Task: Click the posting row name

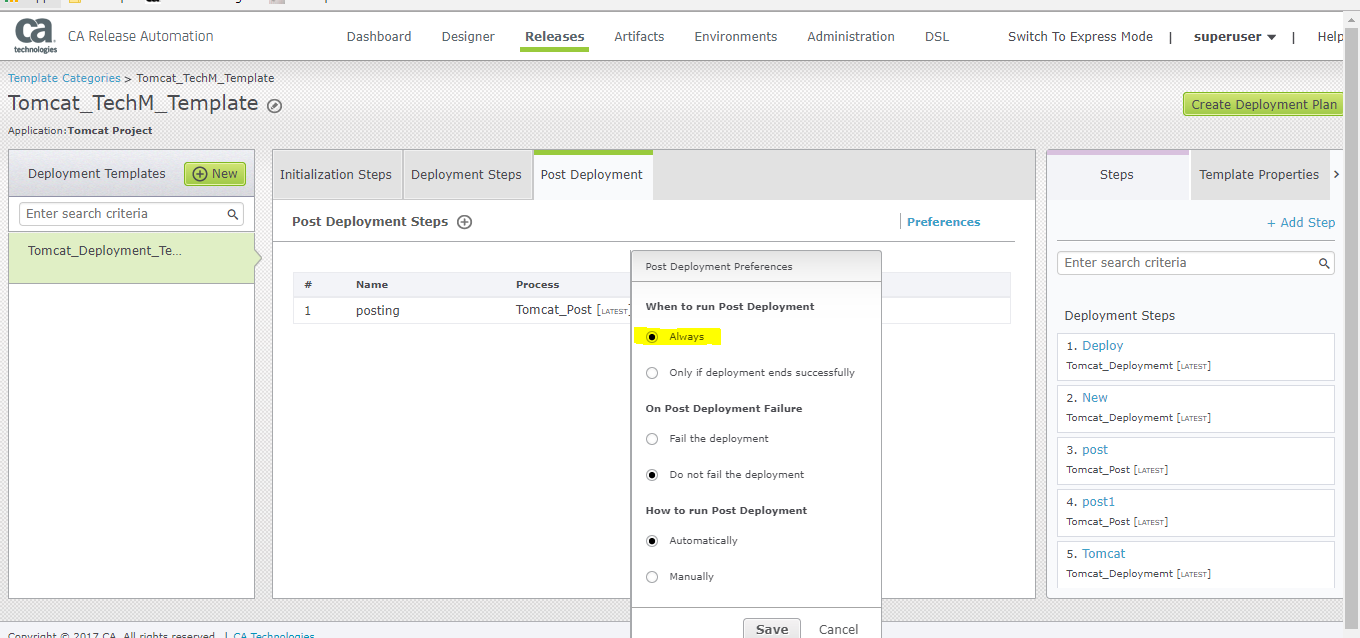Action: [378, 311]
